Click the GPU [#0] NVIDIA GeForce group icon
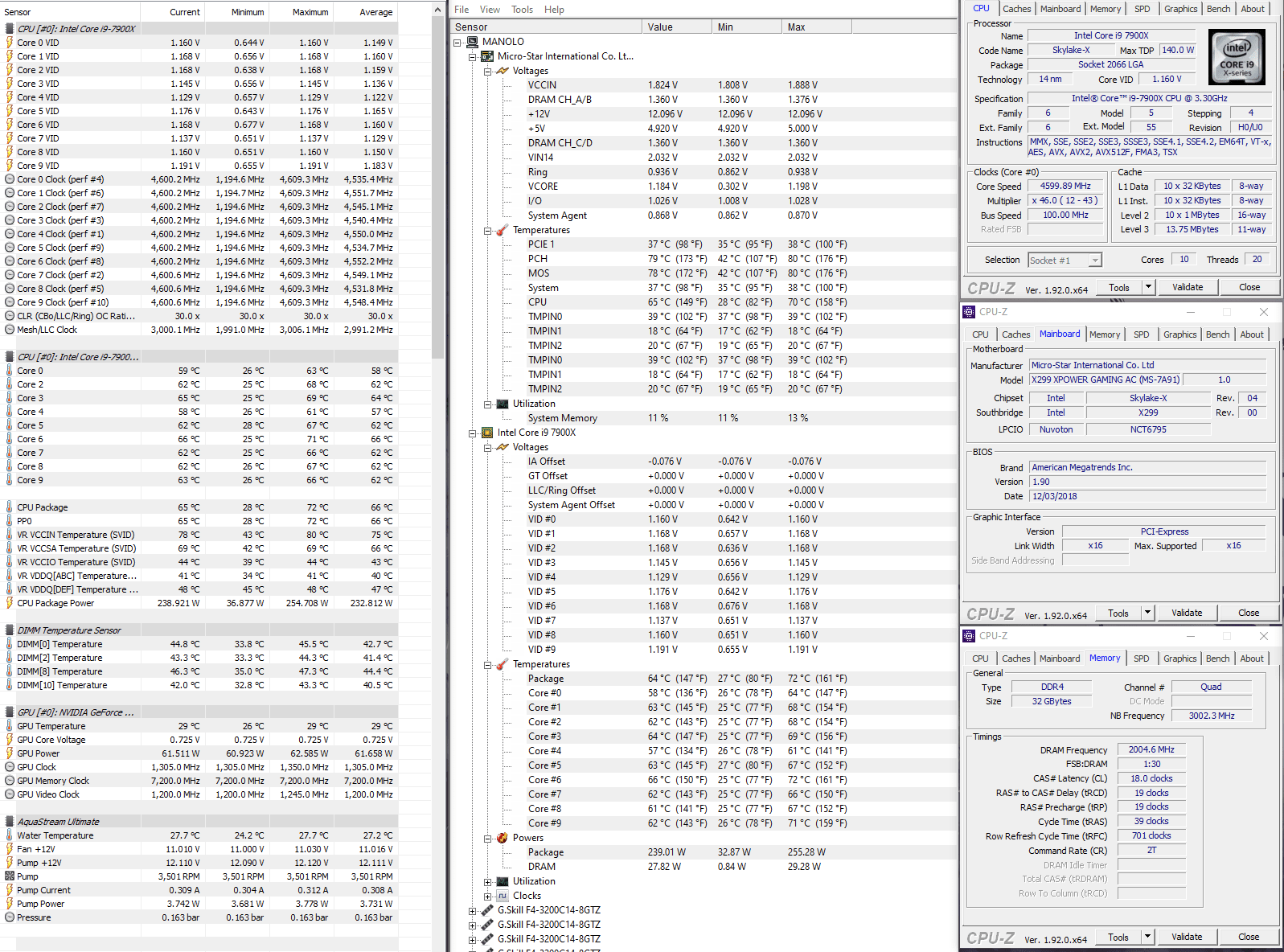 point(10,712)
